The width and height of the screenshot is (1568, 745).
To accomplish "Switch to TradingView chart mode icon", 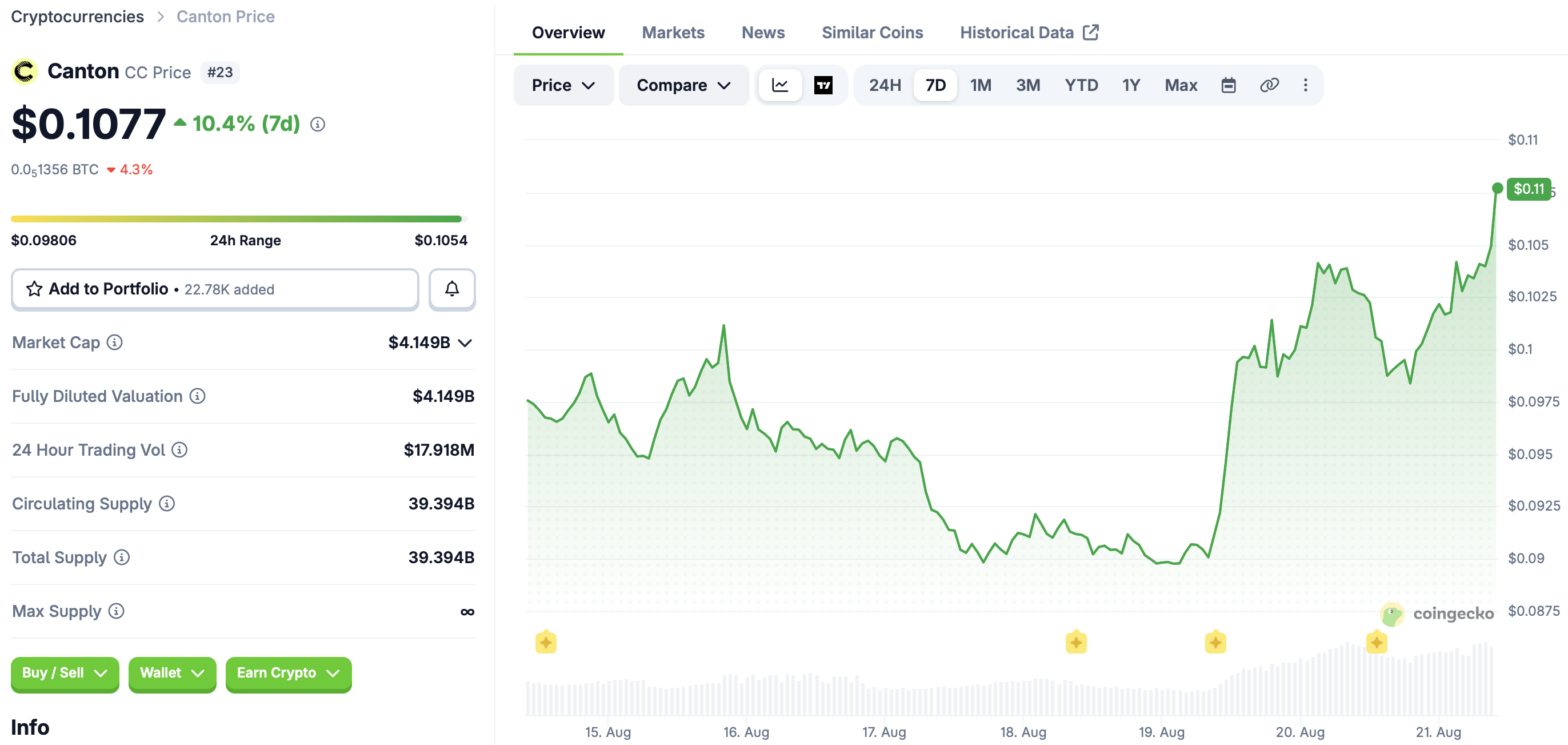I will point(823,85).
